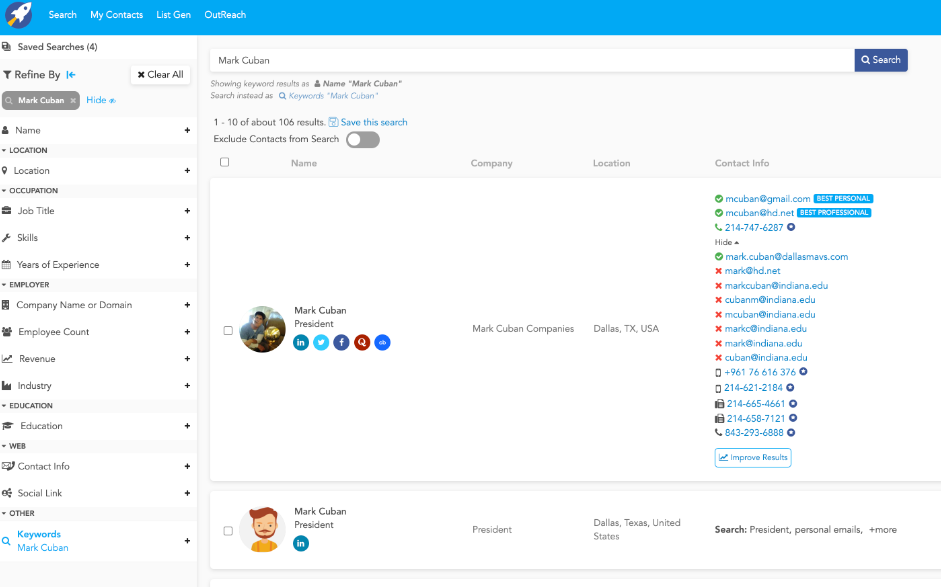This screenshot has height=587, width=941.
Task: Open second Mark Cuban's LinkedIn icon
Action: click(301, 543)
